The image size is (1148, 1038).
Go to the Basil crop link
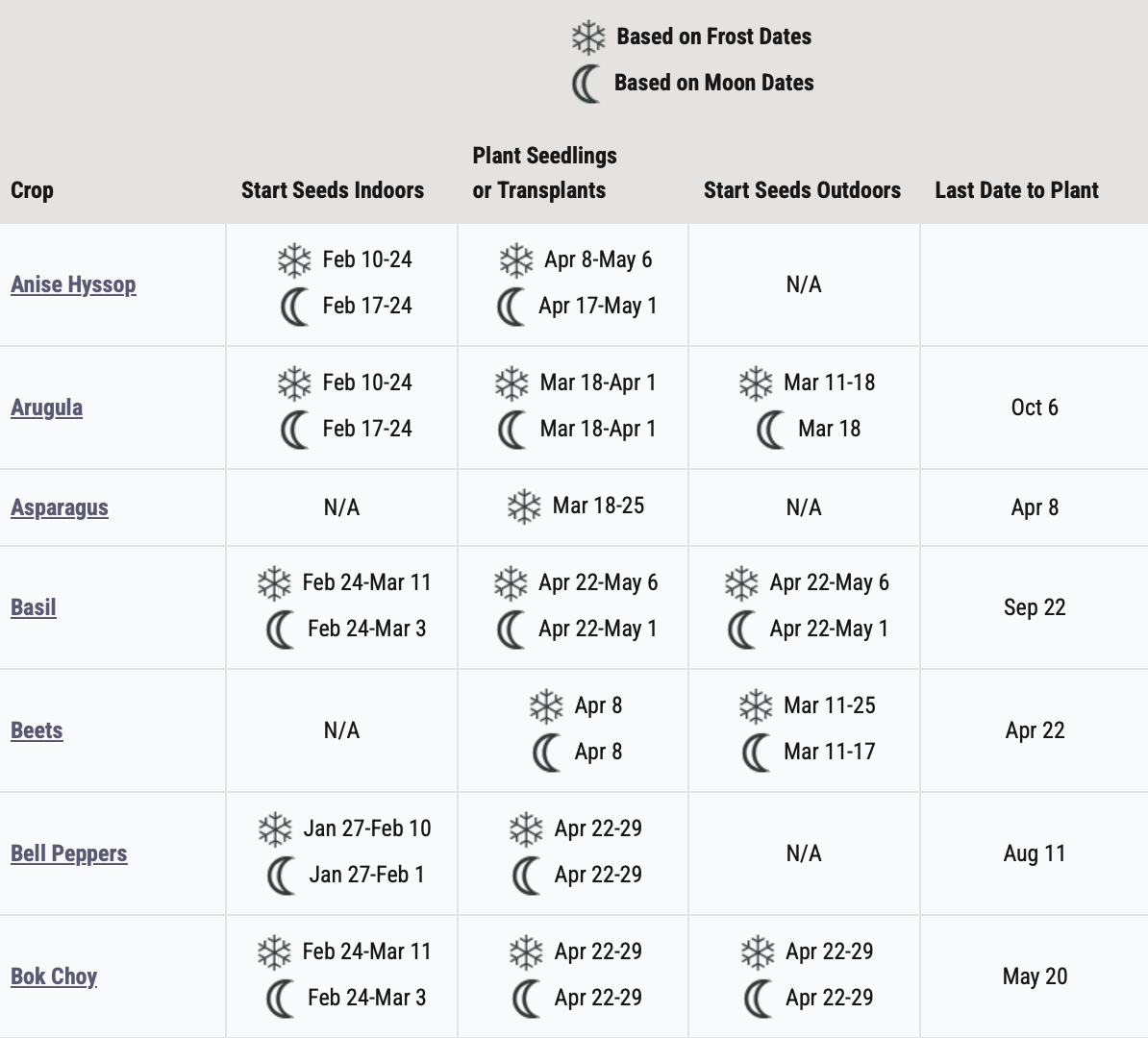pos(34,607)
